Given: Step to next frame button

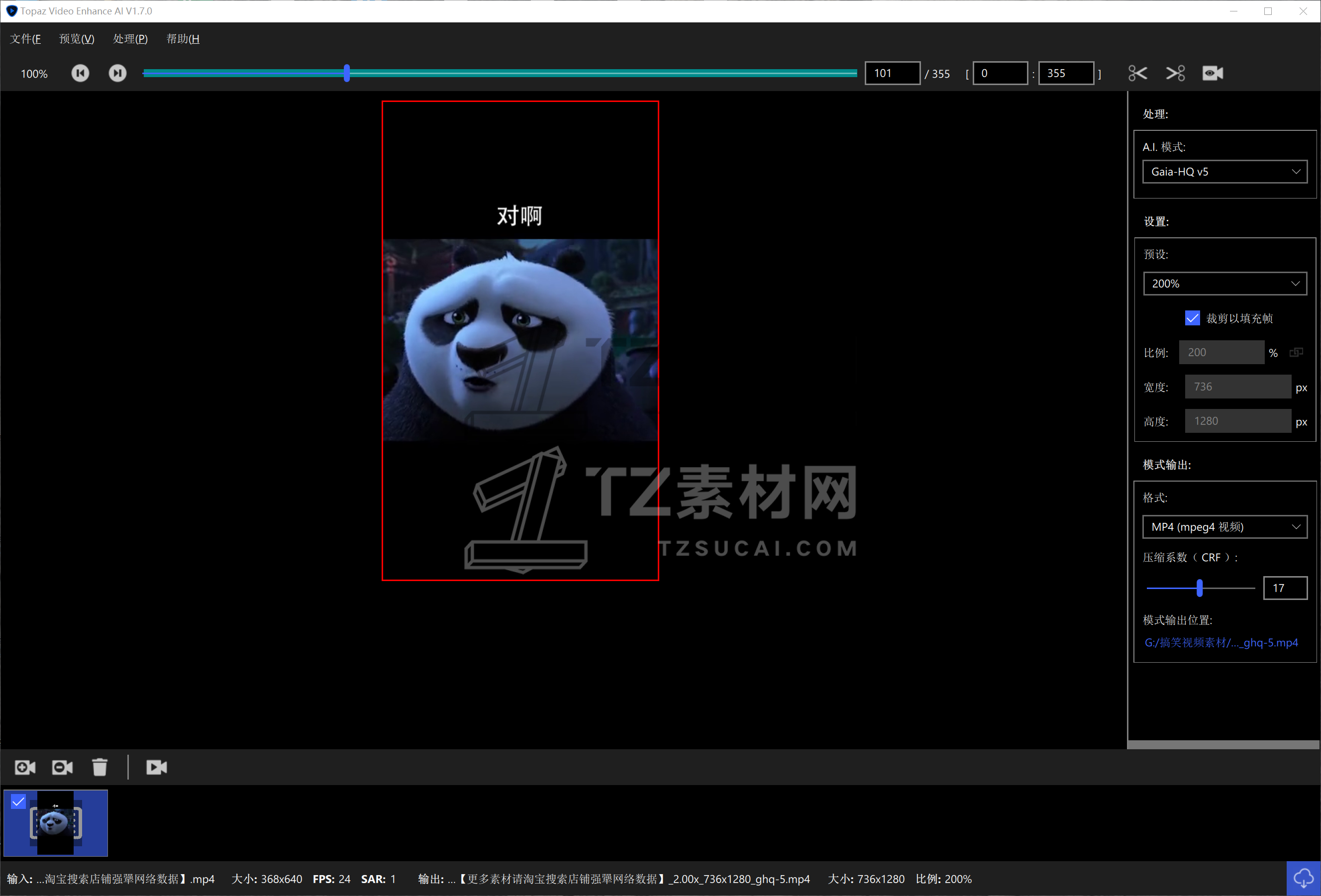Looking at the screenshot, I should click(117, 73).
